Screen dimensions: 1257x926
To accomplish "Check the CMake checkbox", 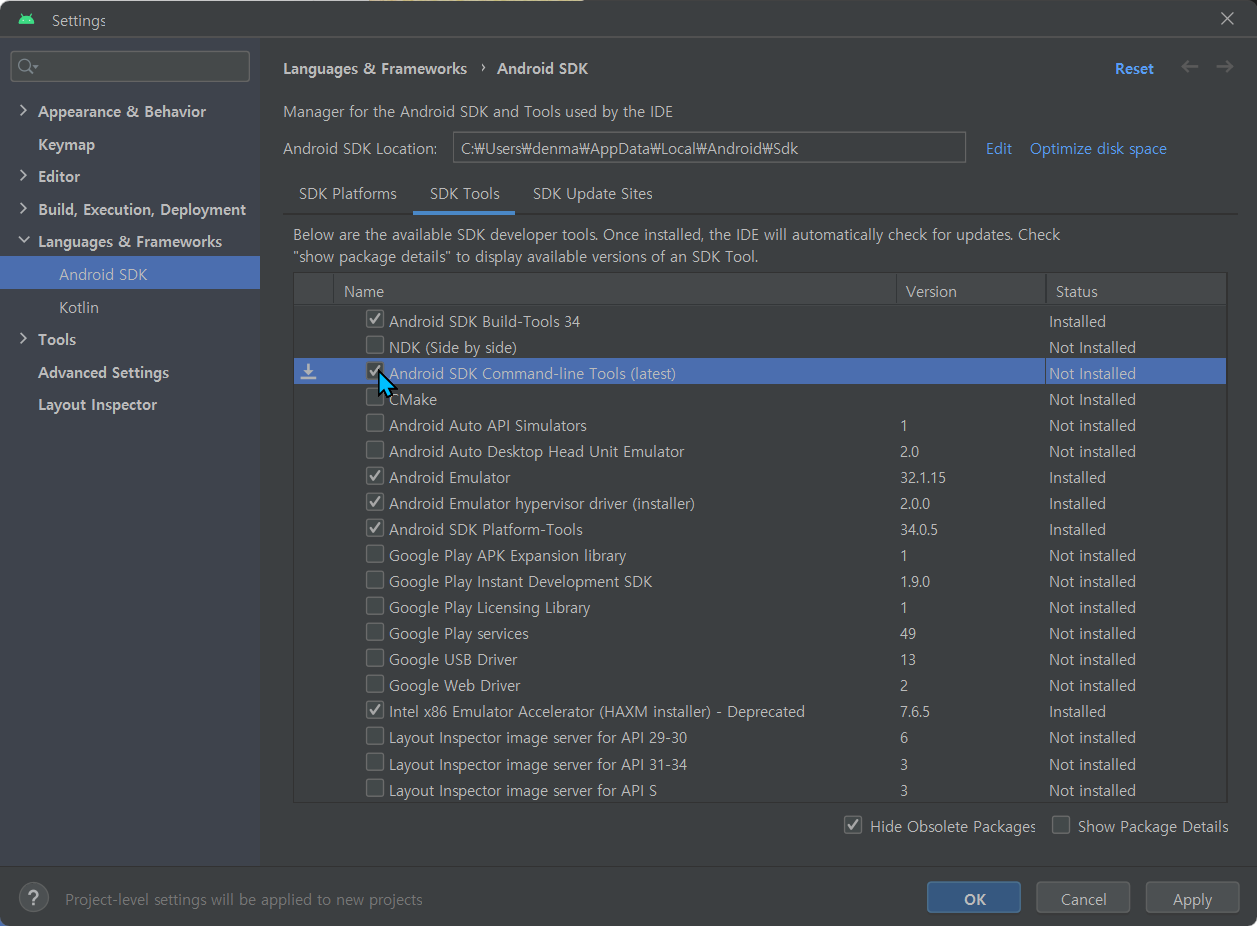I will pyautogui.click(x=375, y=398).
